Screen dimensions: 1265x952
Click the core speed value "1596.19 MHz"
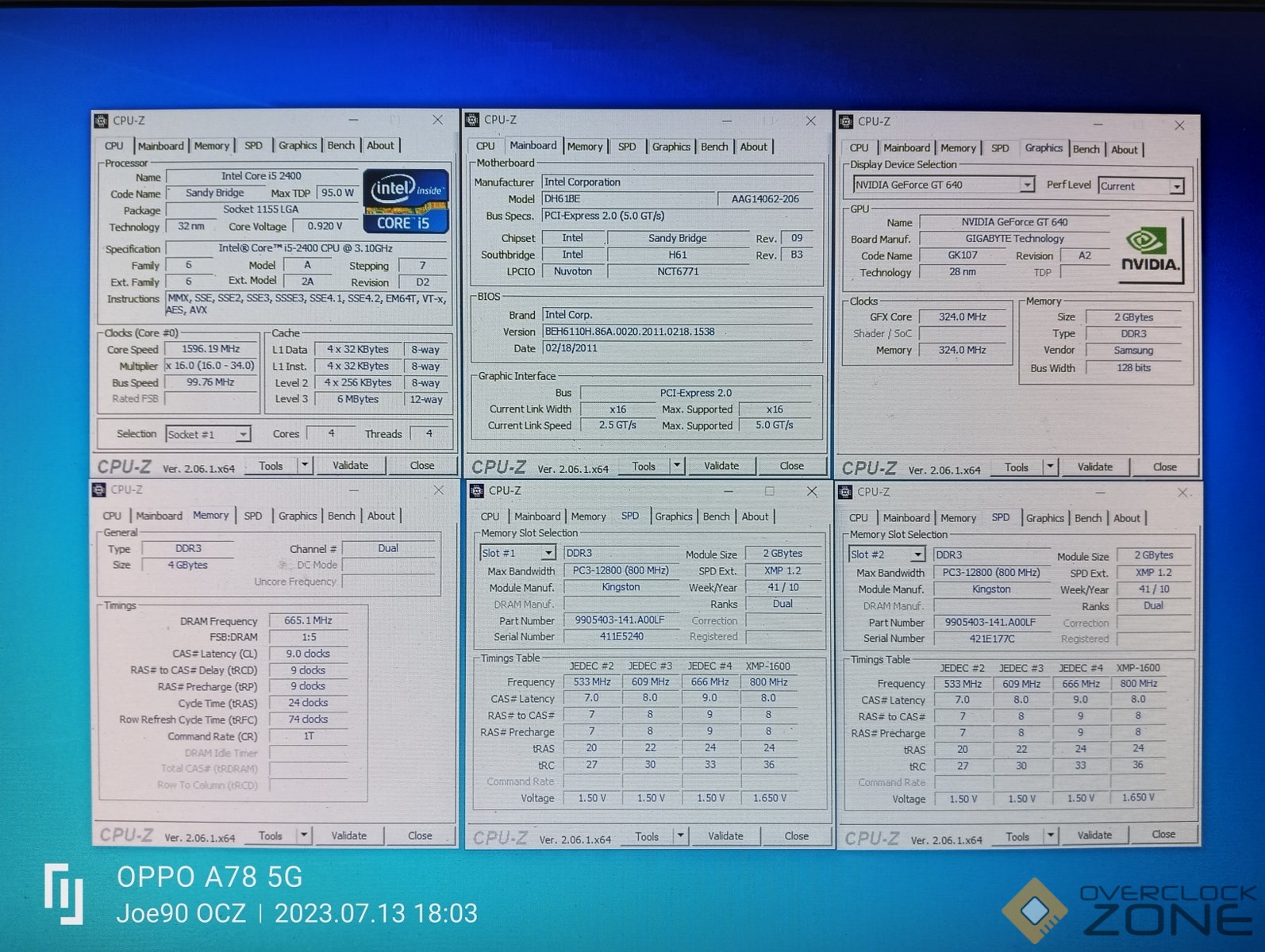pos(211,349)
